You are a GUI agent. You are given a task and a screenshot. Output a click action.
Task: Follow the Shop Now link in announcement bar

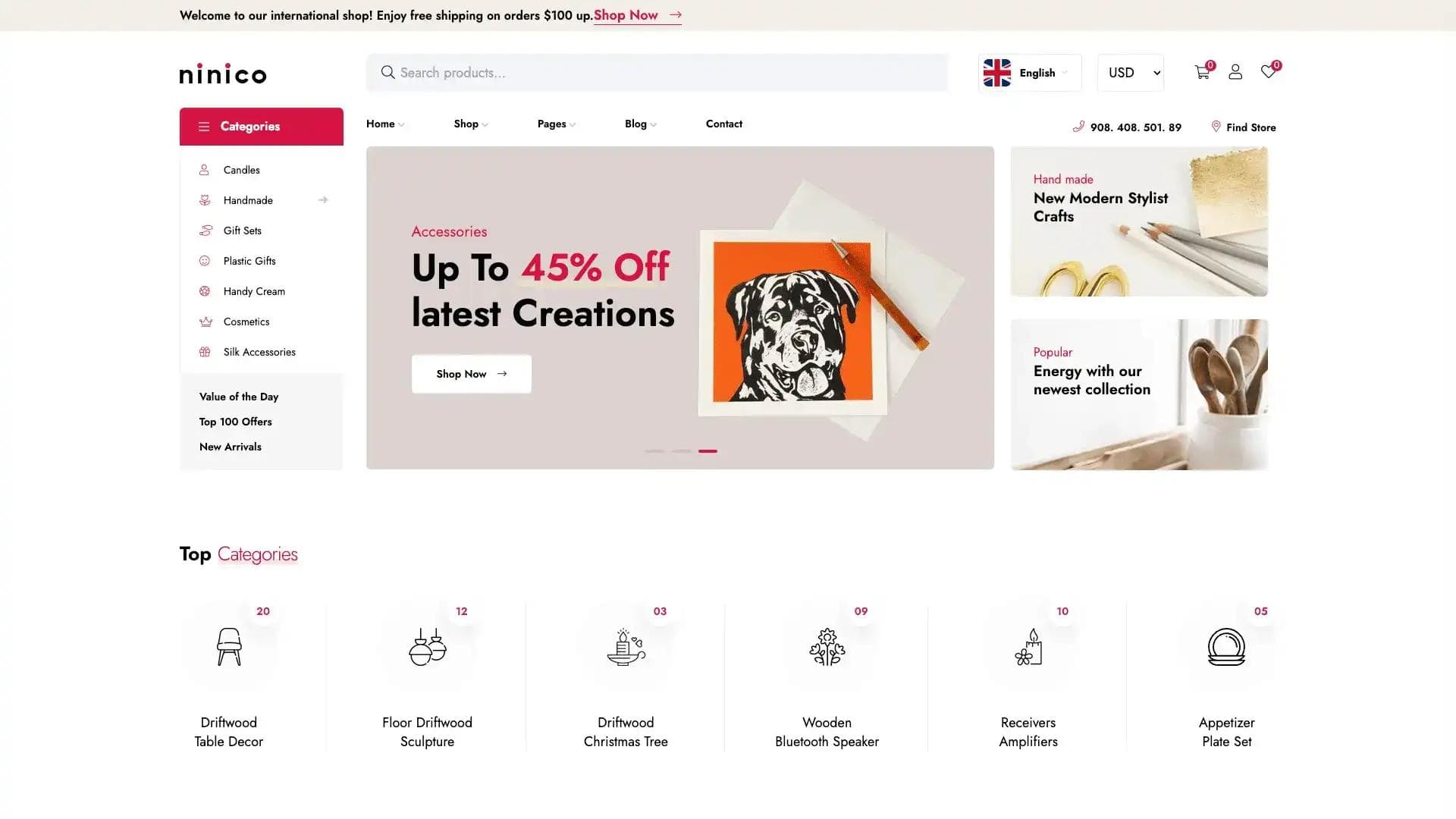[637, 15]
